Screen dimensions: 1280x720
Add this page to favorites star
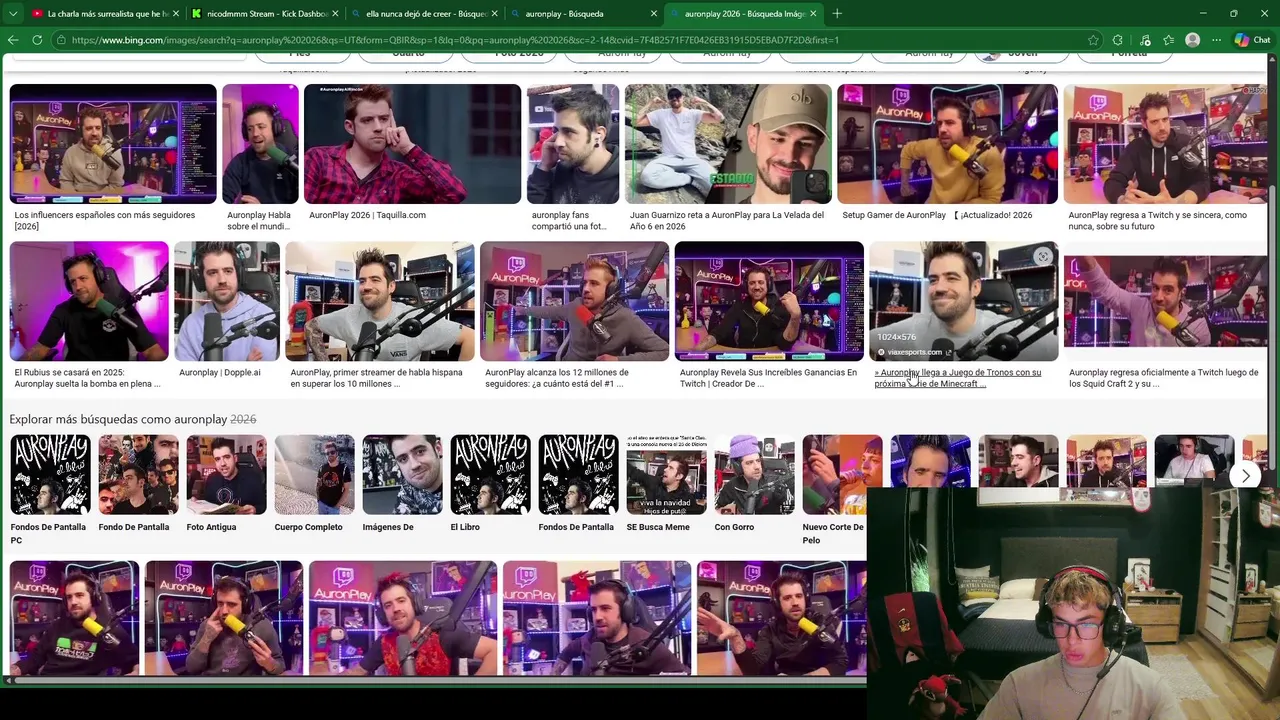point(1093,40)
